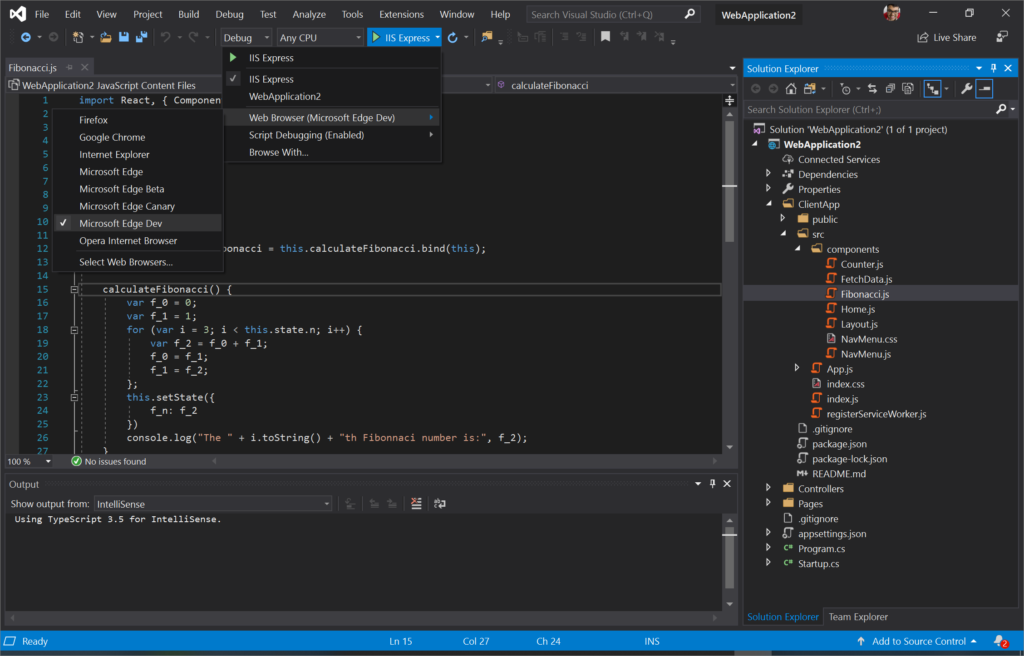Click the Redo arrow in the toolbar
The image size is (1024, 656).
click(x=193, y=38)
